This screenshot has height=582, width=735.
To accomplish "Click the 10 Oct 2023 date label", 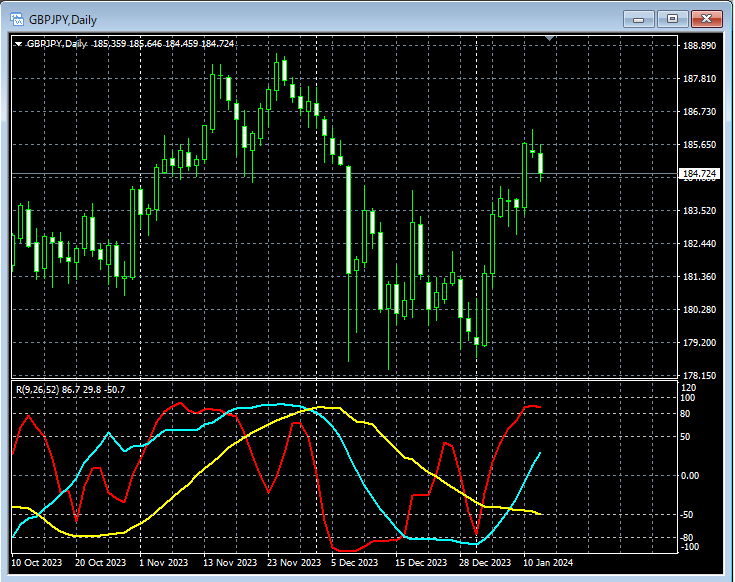I will click(x=37, y=562).
